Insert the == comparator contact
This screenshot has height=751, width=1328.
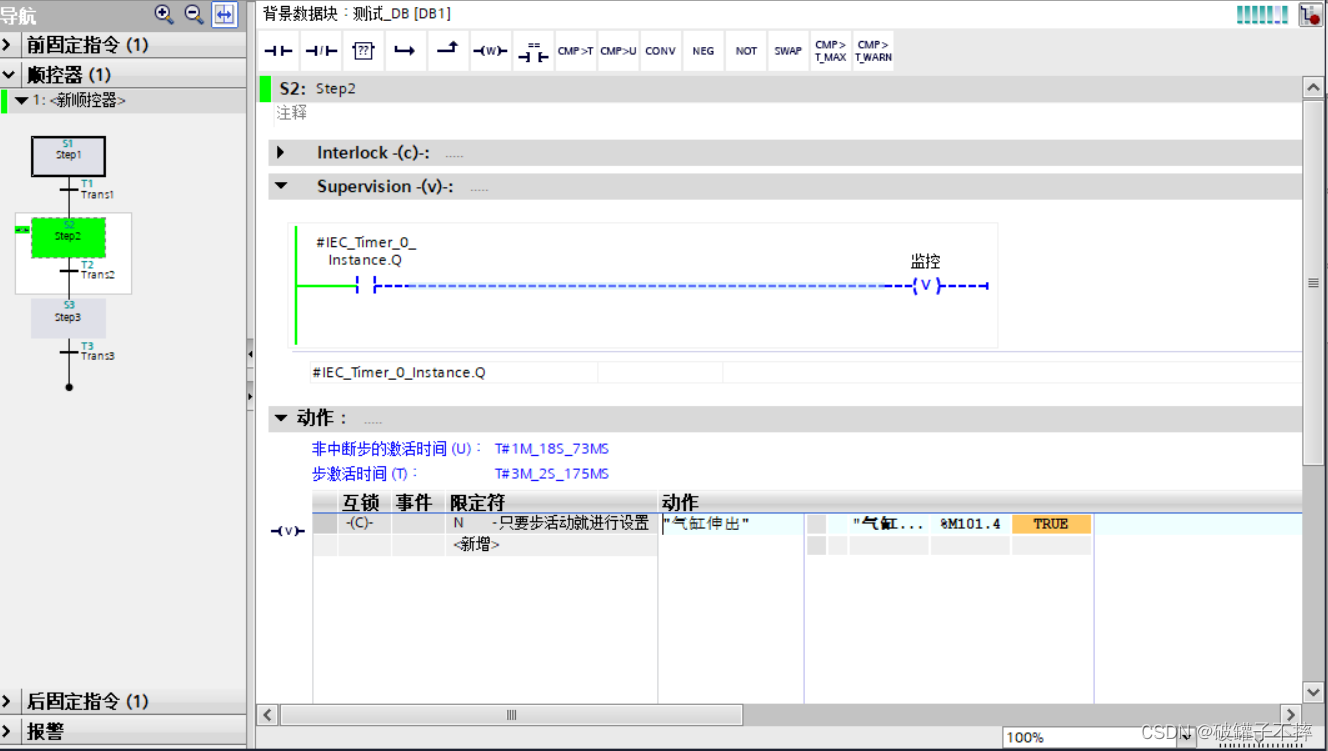(533, 51)
